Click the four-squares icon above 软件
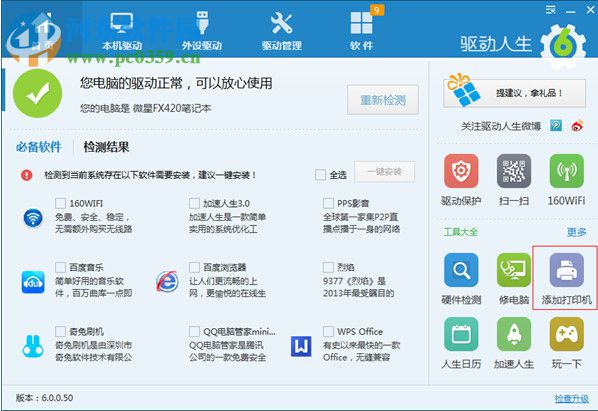This screenshot has width=598, height=411. click(361, 23)
